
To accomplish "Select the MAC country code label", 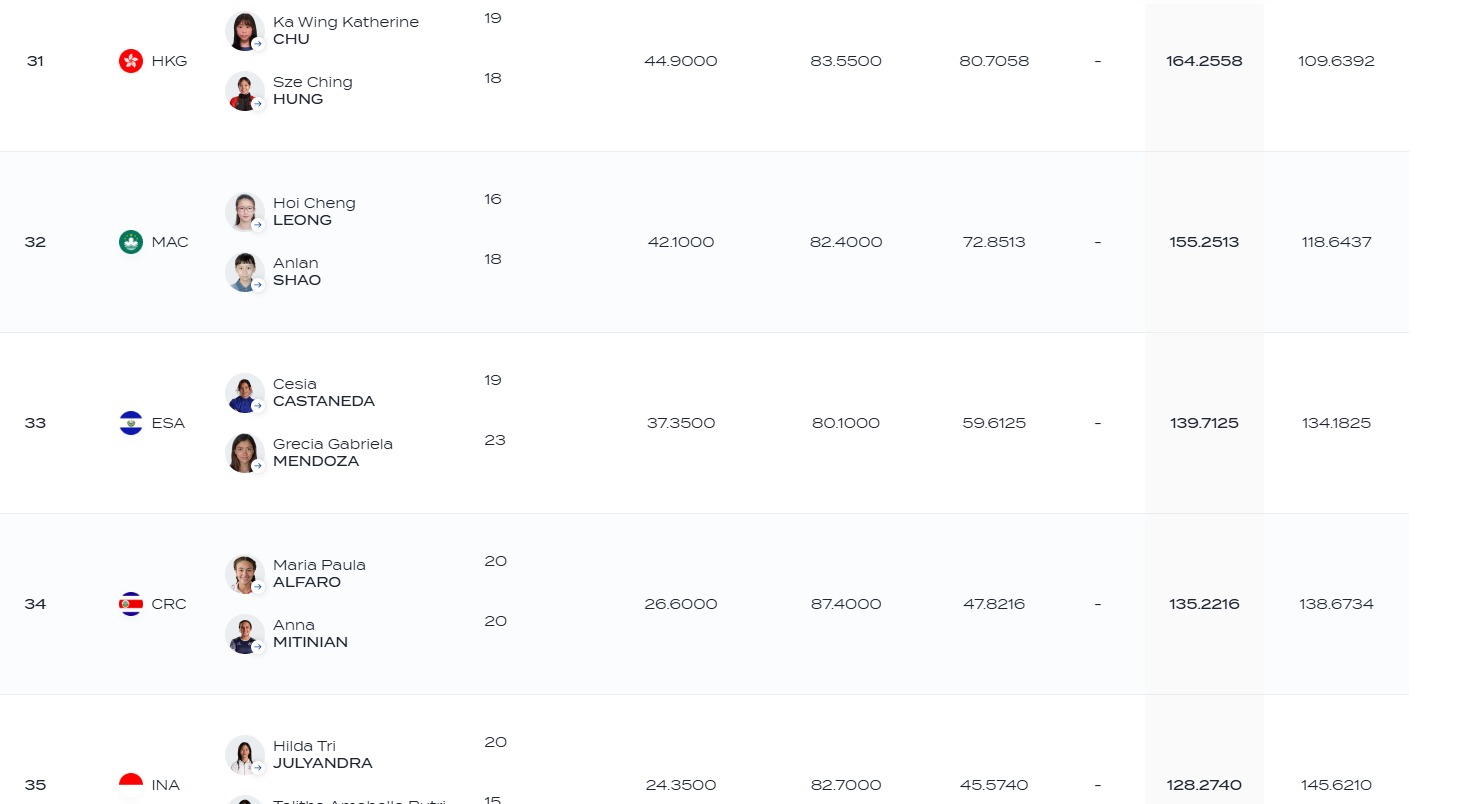I will [170, 242].
